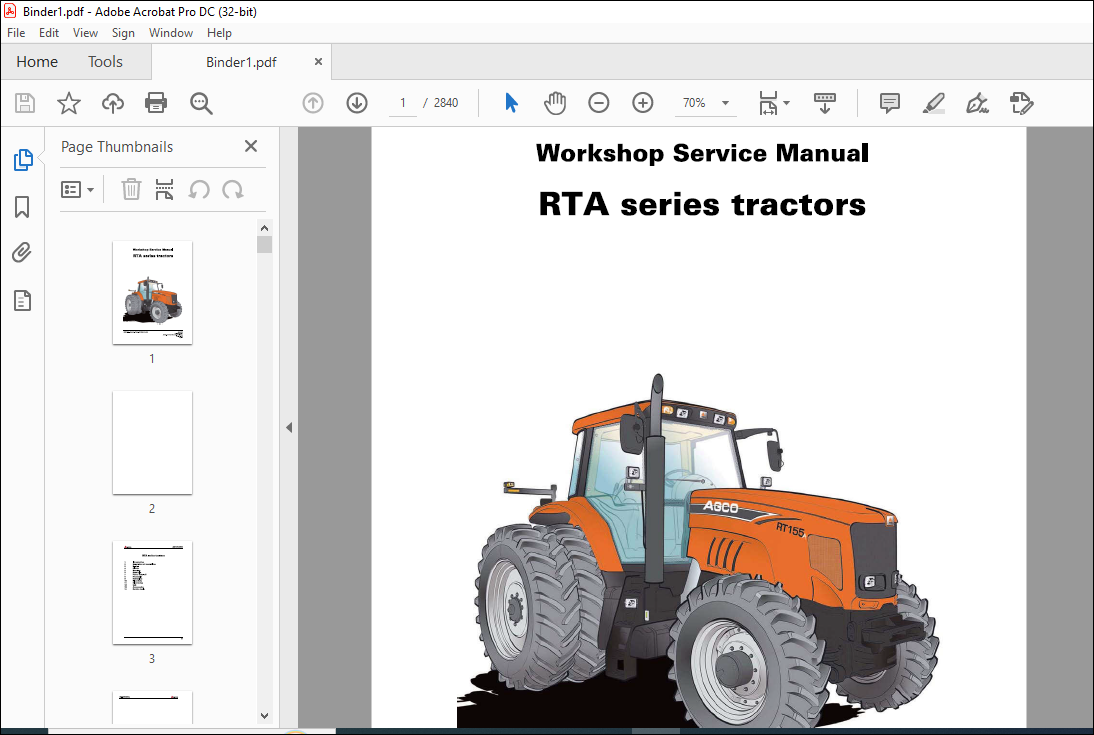This screenshot has height=735, width=1094.
Task: Open the File menu
Action: (x=16, y=33)
